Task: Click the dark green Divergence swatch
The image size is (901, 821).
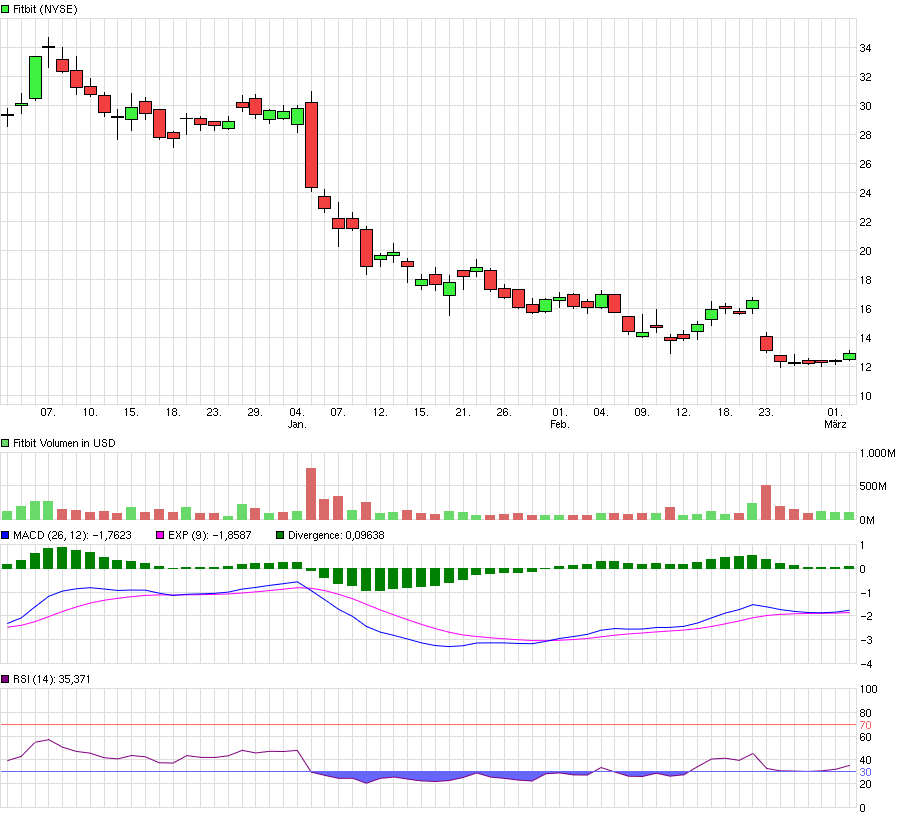Action: 280,535
